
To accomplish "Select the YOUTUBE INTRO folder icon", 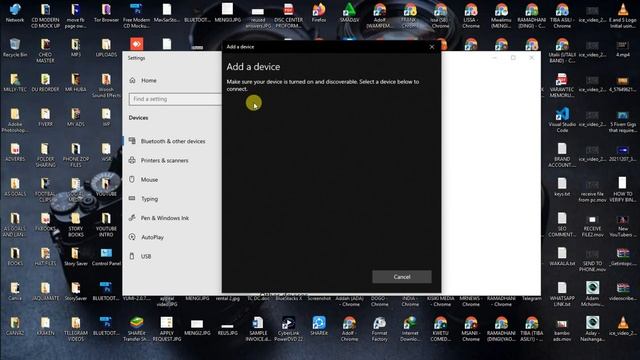I will pyautogui.click(x=106, y=224).
